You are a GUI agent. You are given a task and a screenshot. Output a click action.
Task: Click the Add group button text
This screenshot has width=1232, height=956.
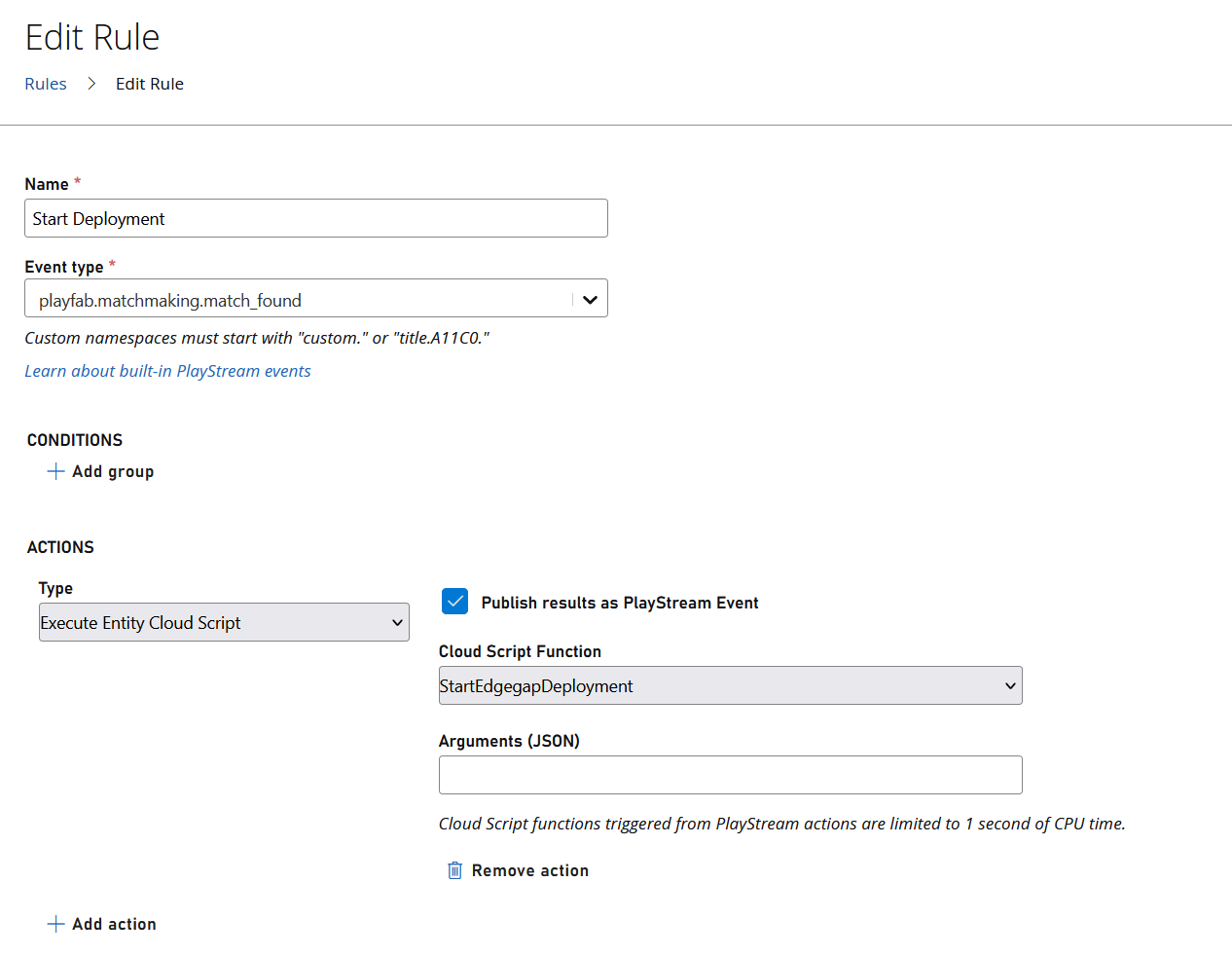pos(113,471)
